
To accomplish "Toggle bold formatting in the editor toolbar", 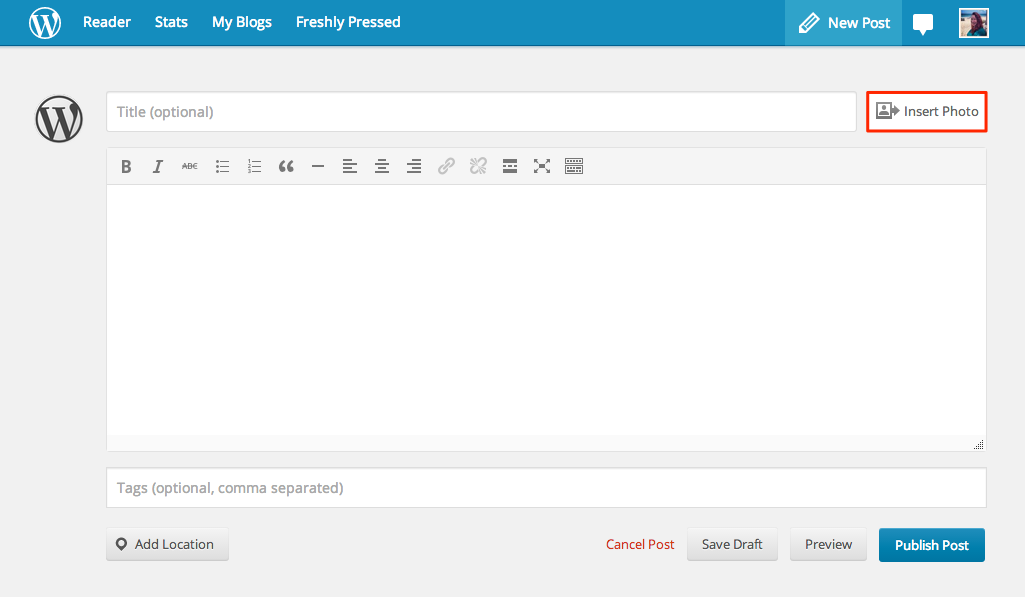I will [126, 167].
